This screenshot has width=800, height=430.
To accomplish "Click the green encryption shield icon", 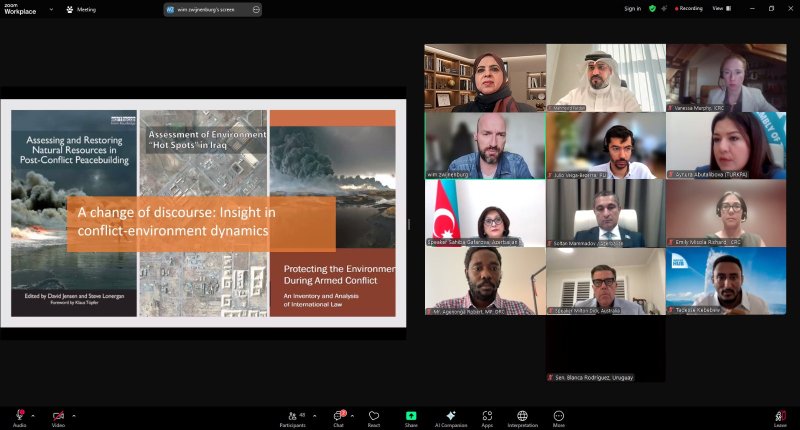I will click(652, 9).
